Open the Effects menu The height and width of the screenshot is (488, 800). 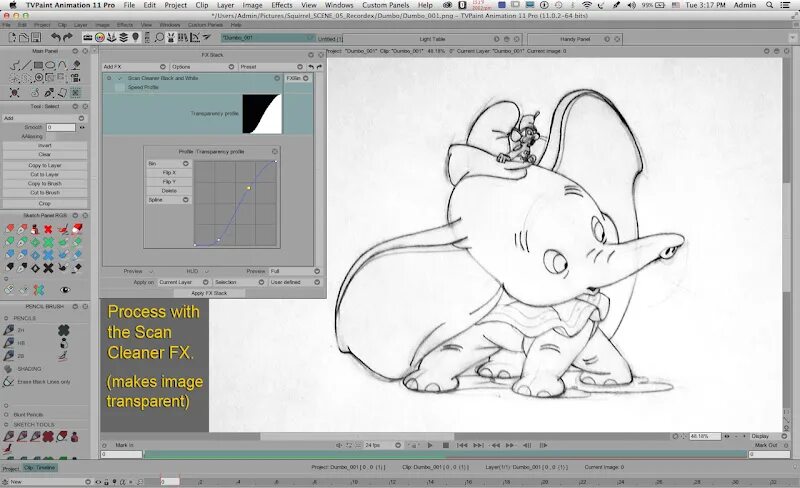[282, 5]
